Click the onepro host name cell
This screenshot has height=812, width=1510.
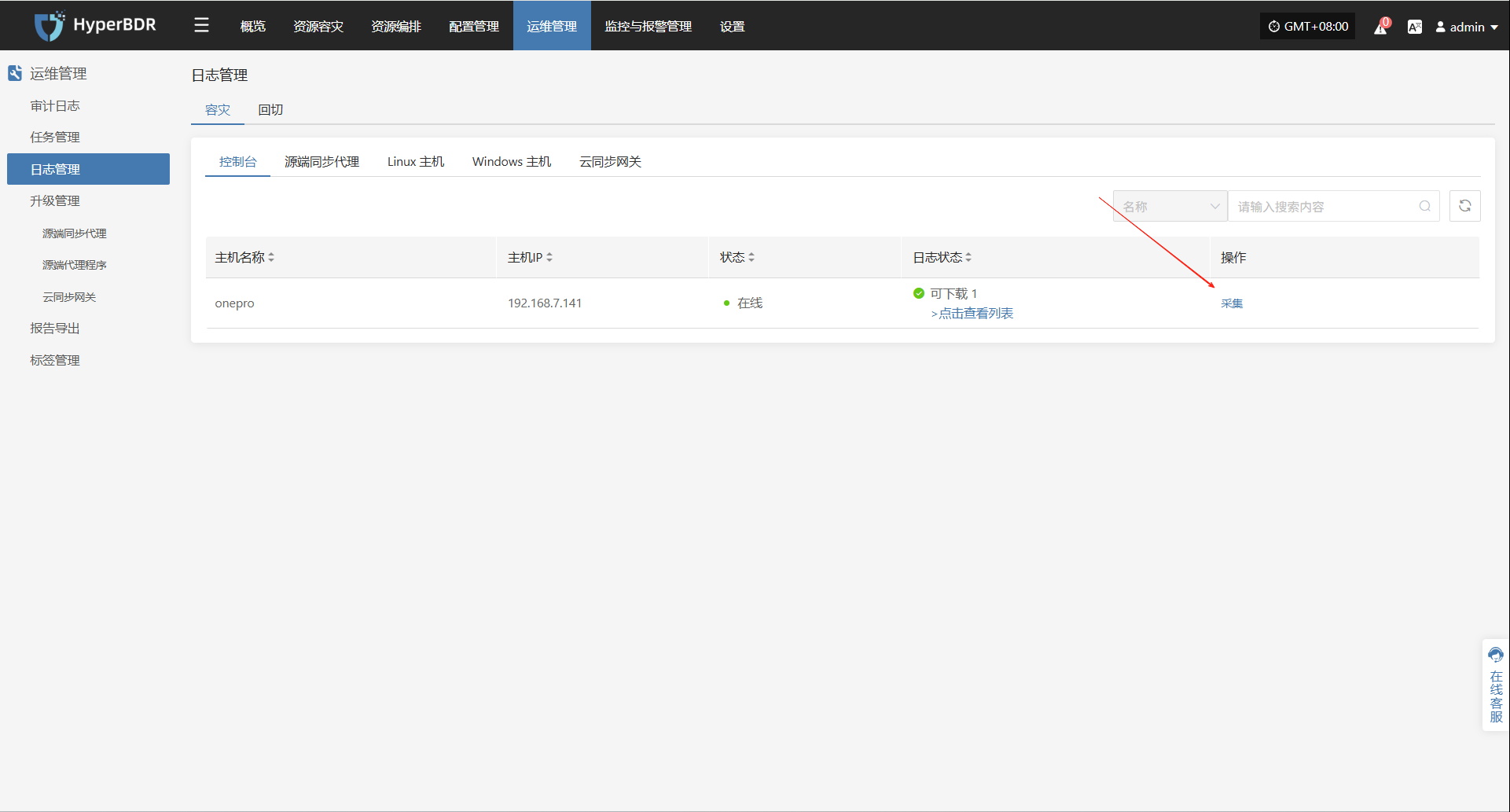tap(234, 303)
